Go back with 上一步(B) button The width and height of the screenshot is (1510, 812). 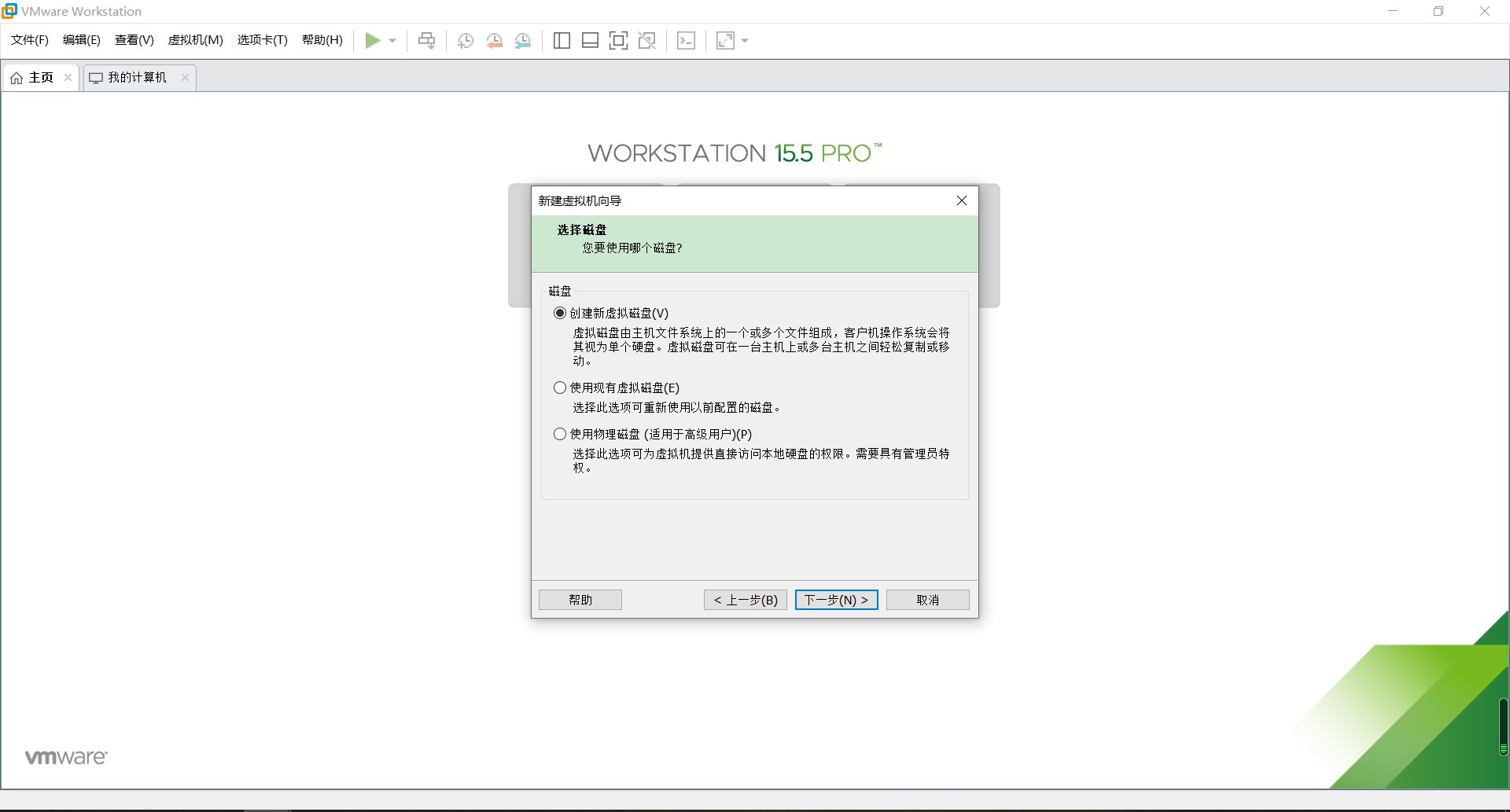(746, 600)
